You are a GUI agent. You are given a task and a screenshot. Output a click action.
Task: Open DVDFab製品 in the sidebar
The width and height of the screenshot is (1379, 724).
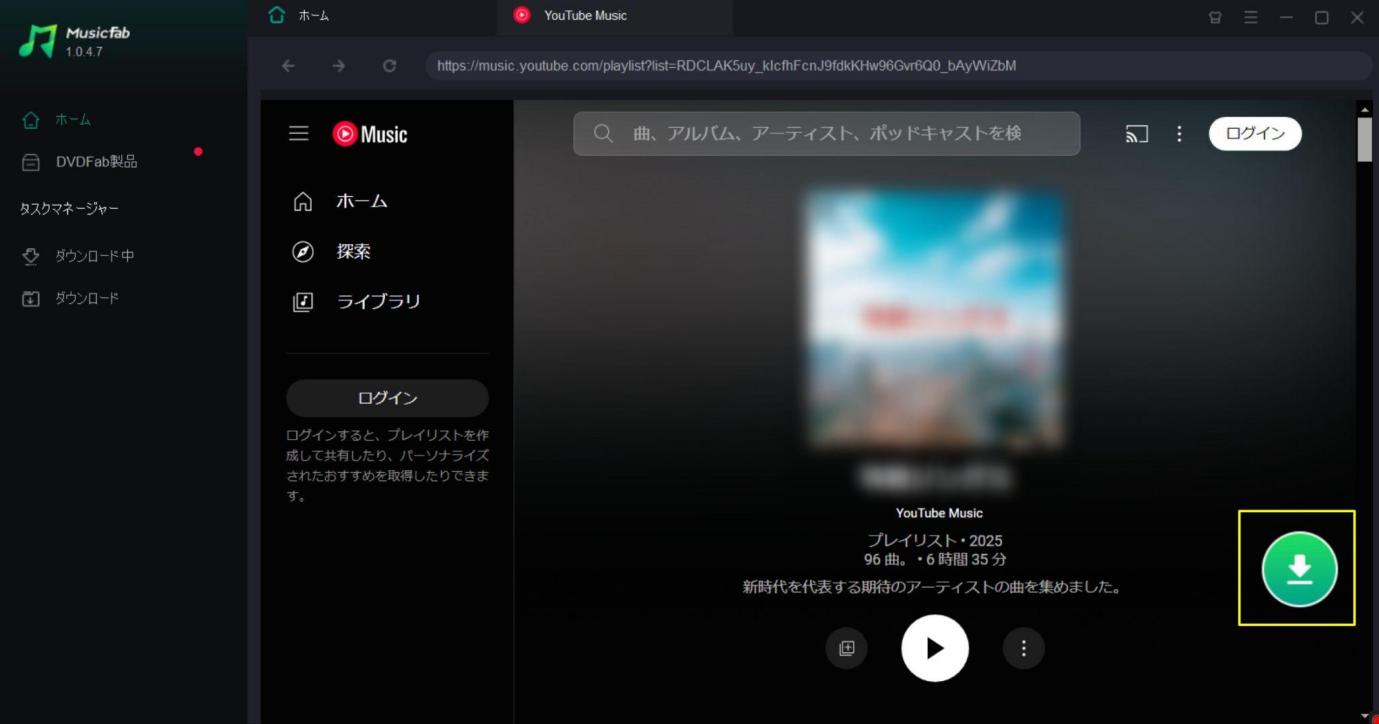80,162
